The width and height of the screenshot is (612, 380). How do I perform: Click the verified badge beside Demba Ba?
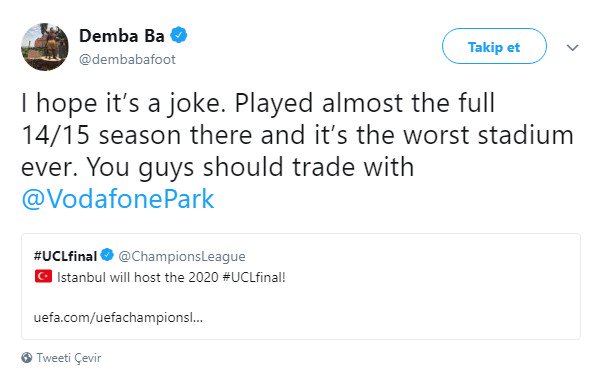pos(179,36)
